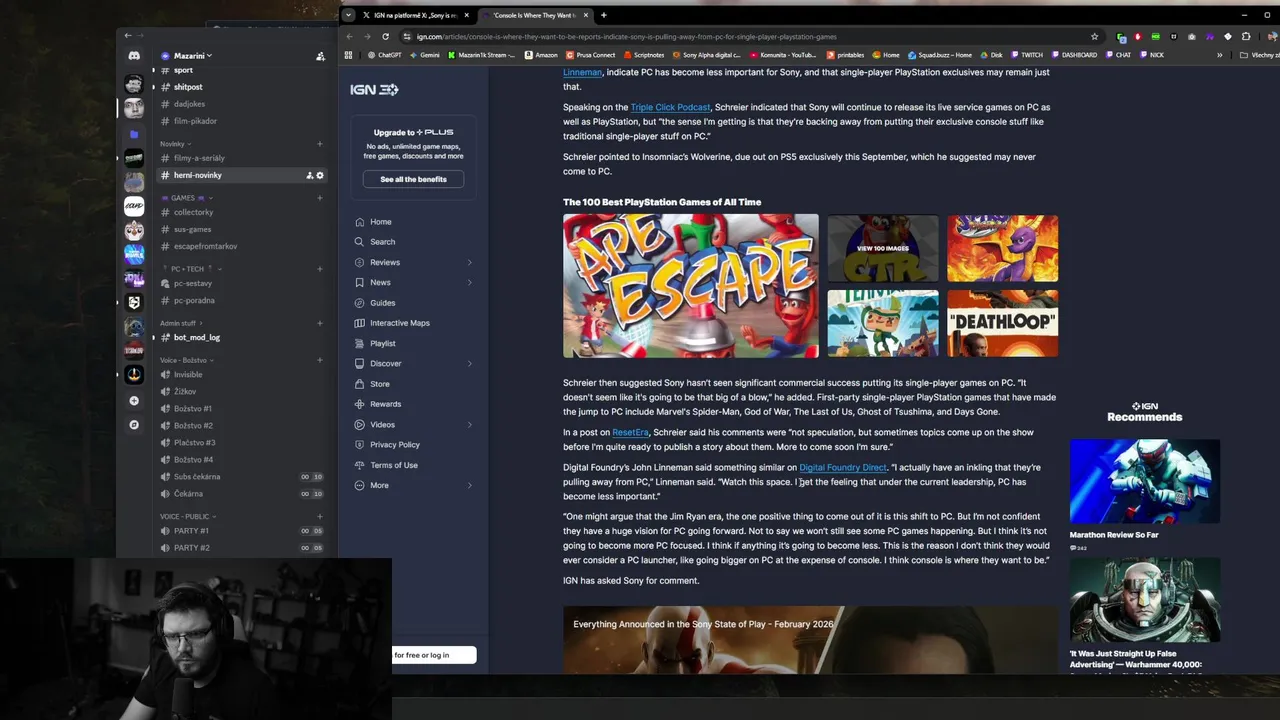Go back in Chrome browser
This screenshot has height=720, width=1280.
click(x=349, y=36)
